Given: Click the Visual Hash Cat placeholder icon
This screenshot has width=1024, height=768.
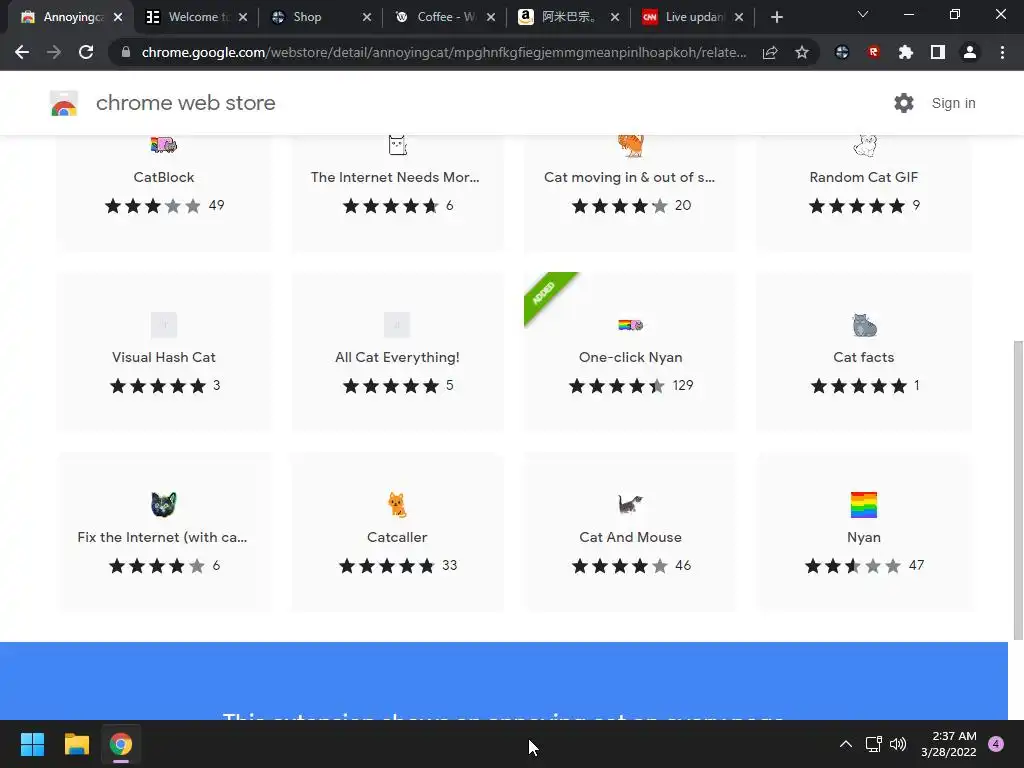Looking at the screenshot, I should (163, 325).
